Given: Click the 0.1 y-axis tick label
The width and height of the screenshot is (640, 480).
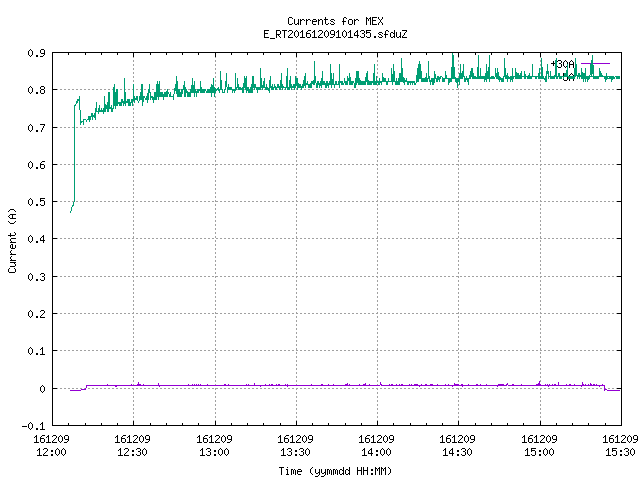Looking at the screenshot, I should [x=37, y=351].
